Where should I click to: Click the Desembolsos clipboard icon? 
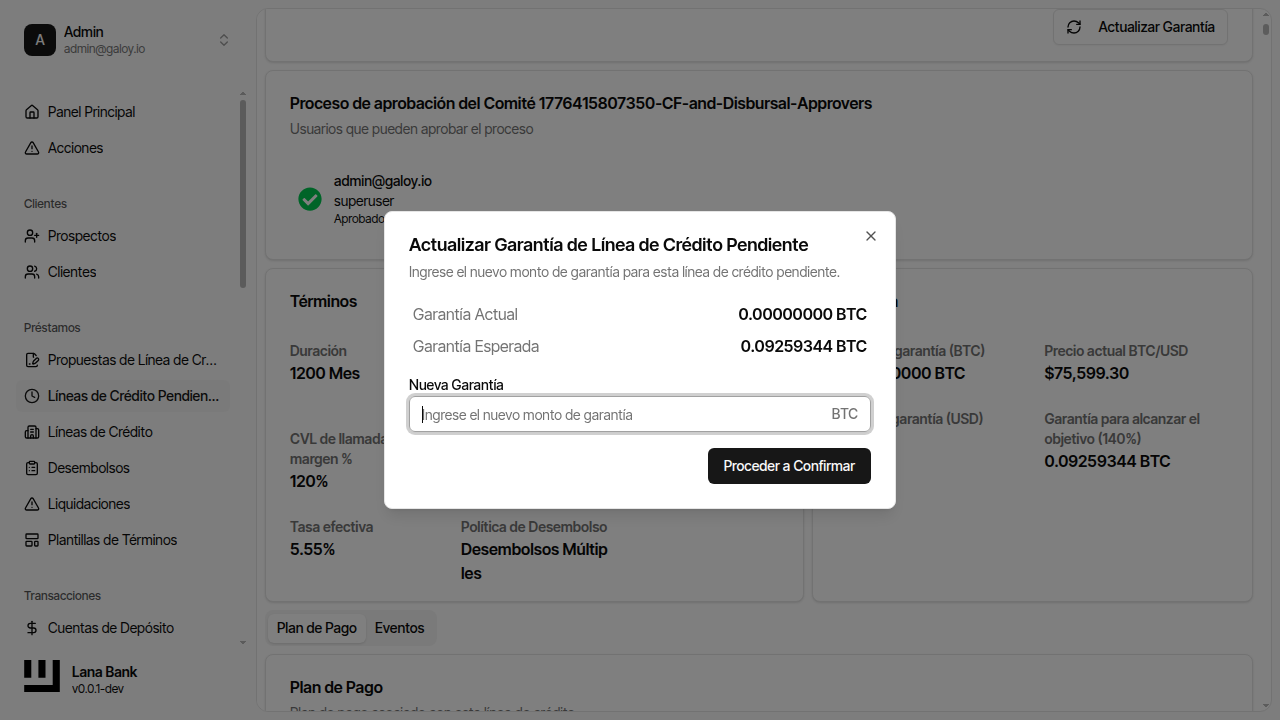[32, 468]
